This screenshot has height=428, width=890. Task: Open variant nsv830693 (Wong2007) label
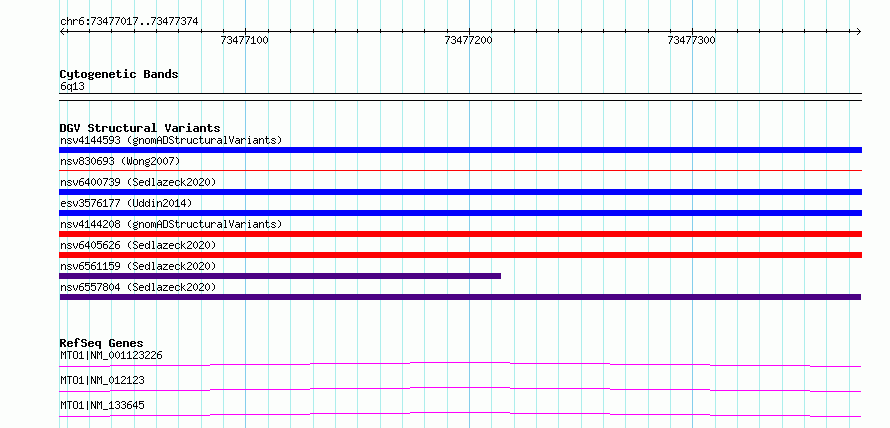120,161
